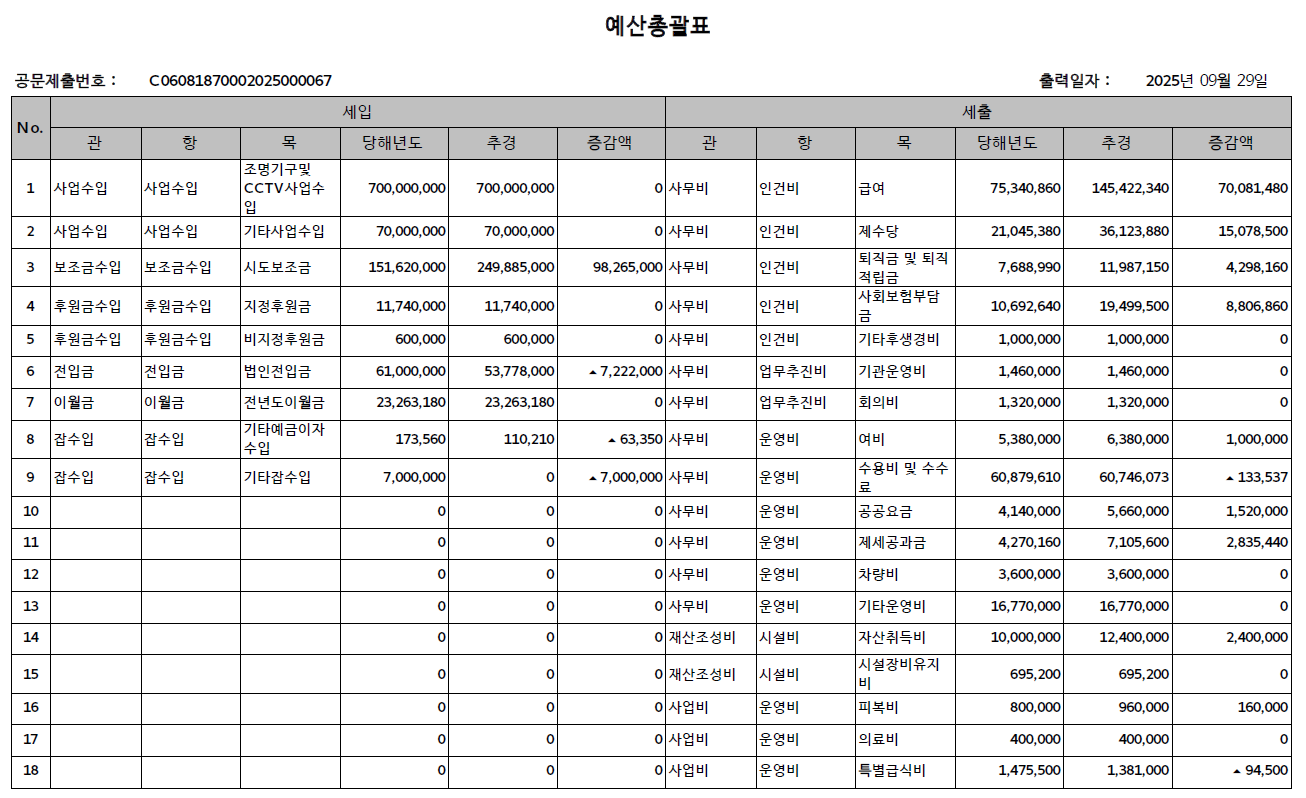Select the 자산취득비 cell
1306x798 pixels.
click(x=892, y=638)
